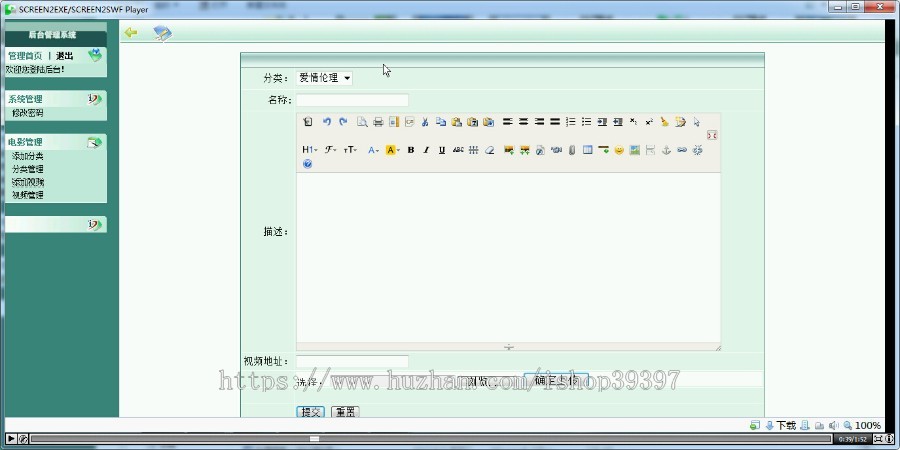Viewport: 900px width, 450px height.
Task: Open 分类管理 in left menu
Action: pyautogui.click(x=28, y=169)
